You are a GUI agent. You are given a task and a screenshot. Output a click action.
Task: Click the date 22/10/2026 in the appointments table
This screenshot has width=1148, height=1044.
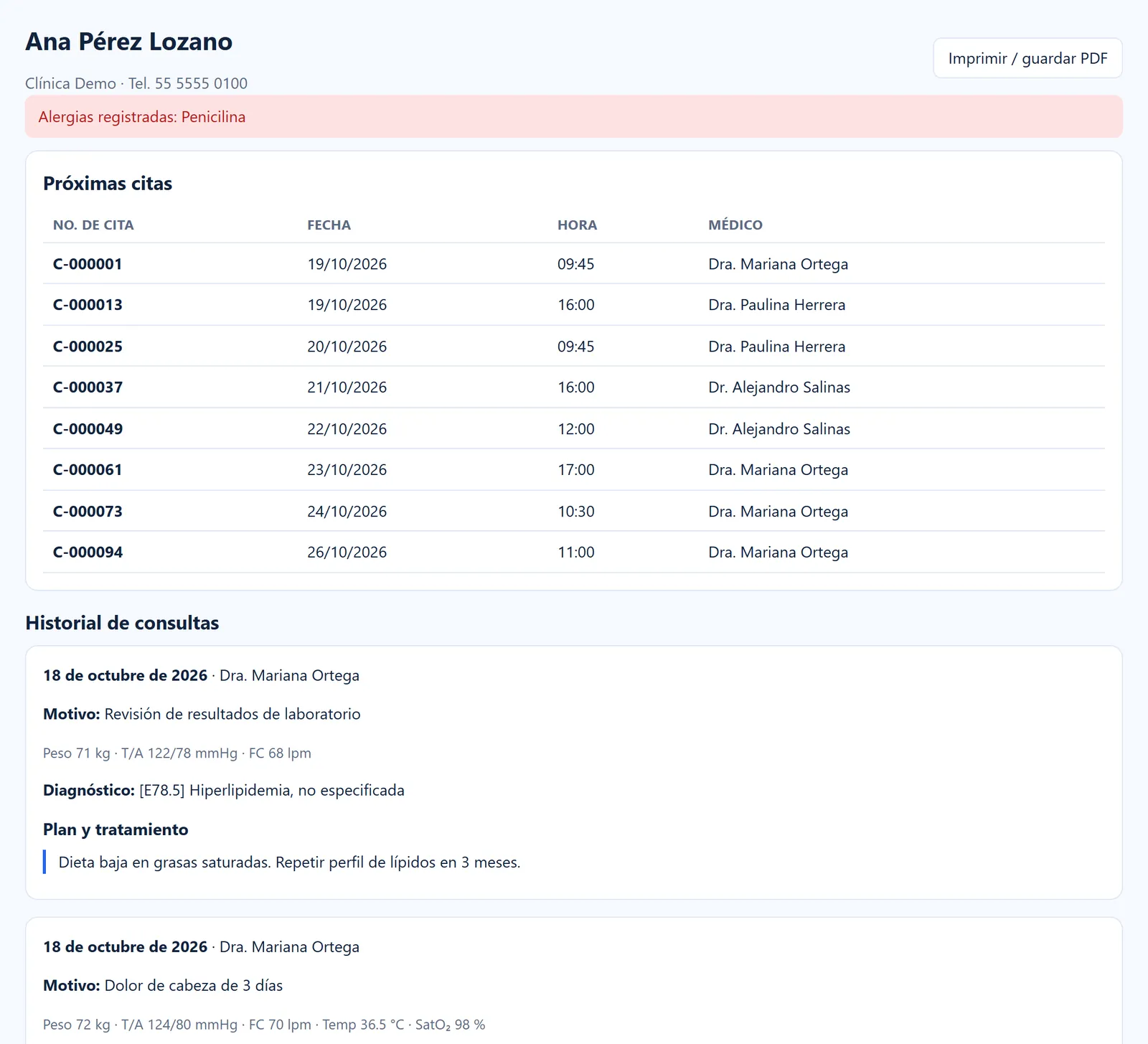coord(347,429)
